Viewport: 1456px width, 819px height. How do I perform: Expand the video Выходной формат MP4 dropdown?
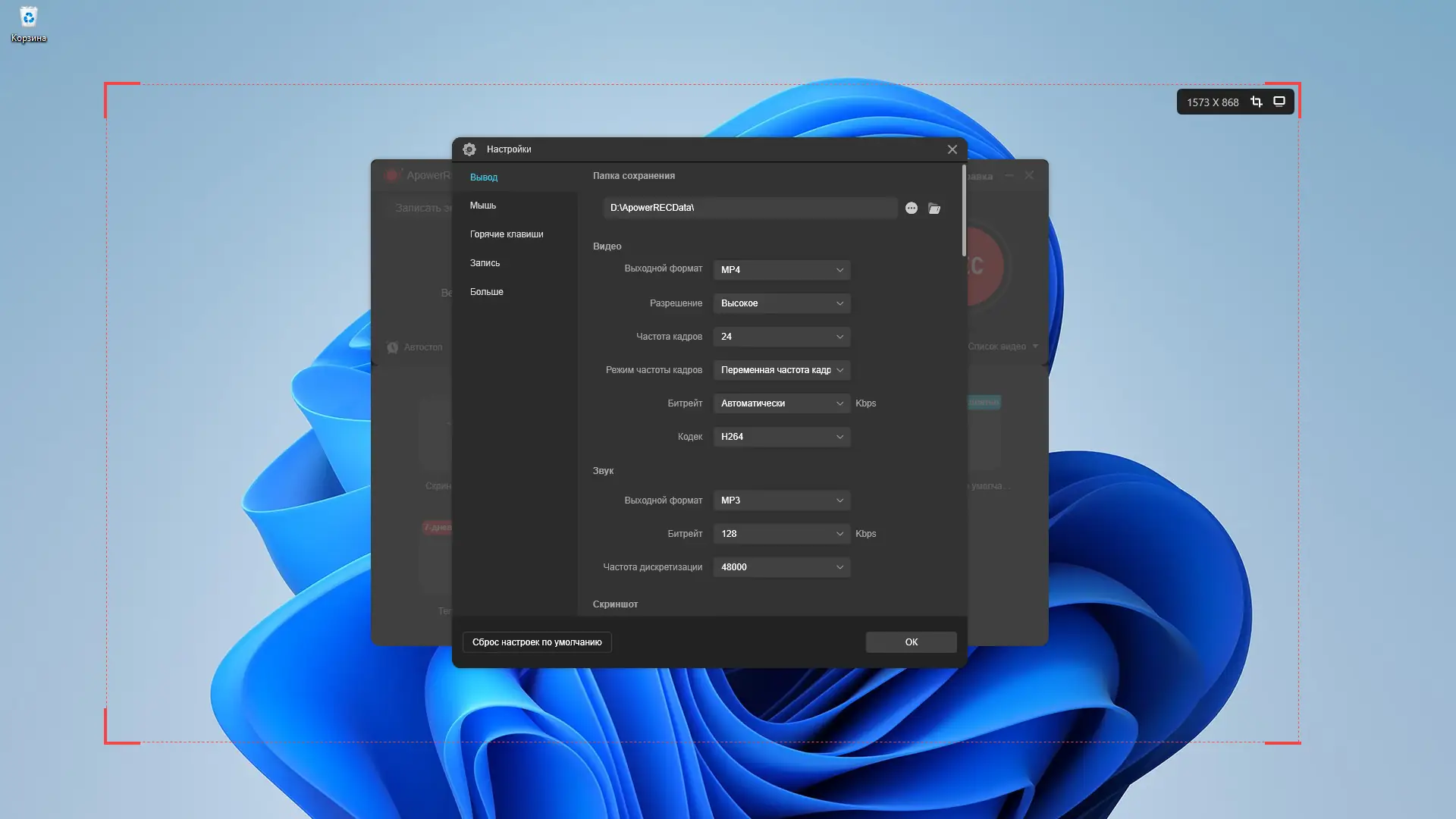click(x=781, y=270)
